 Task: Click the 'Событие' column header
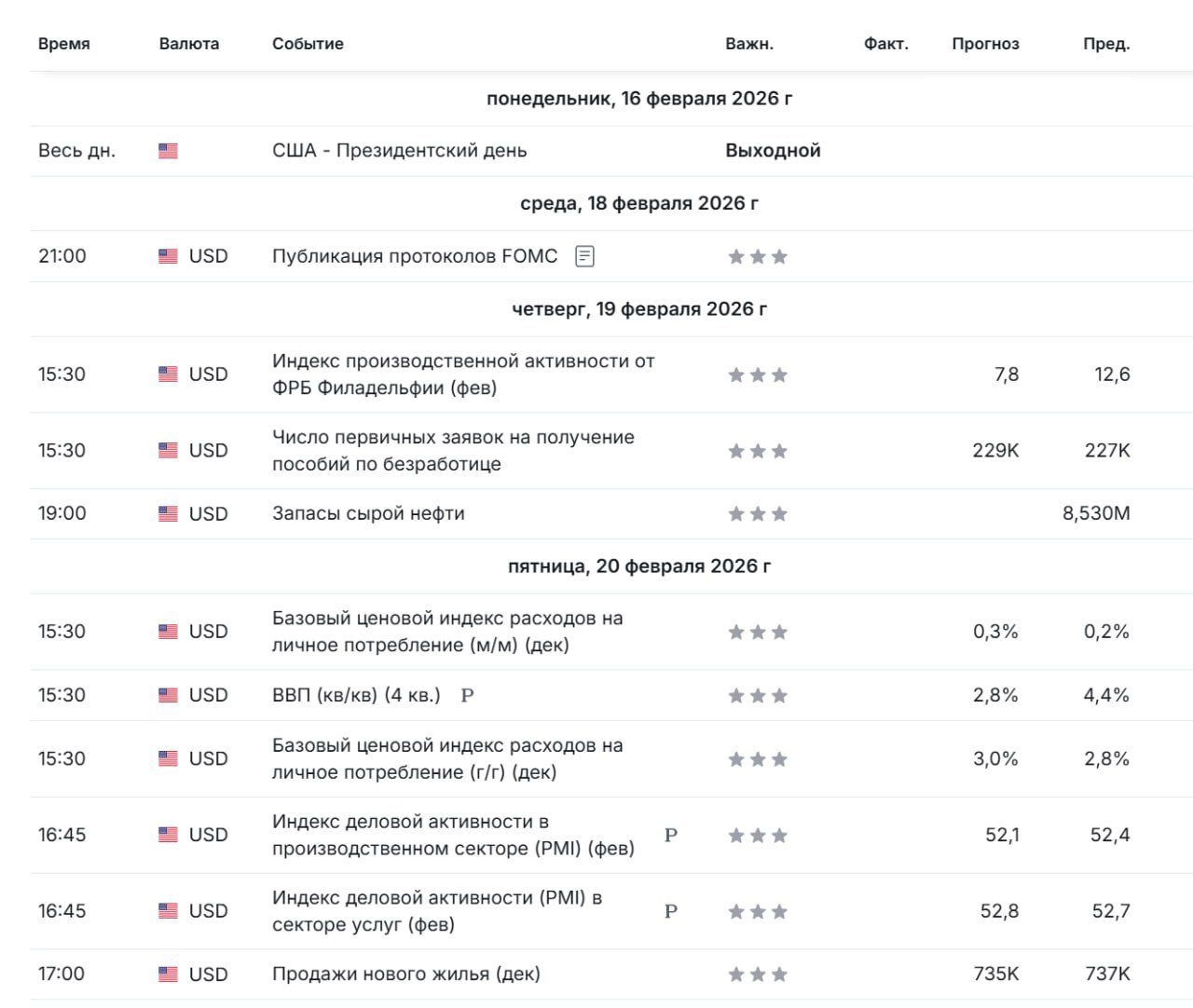tap(308, 44)
